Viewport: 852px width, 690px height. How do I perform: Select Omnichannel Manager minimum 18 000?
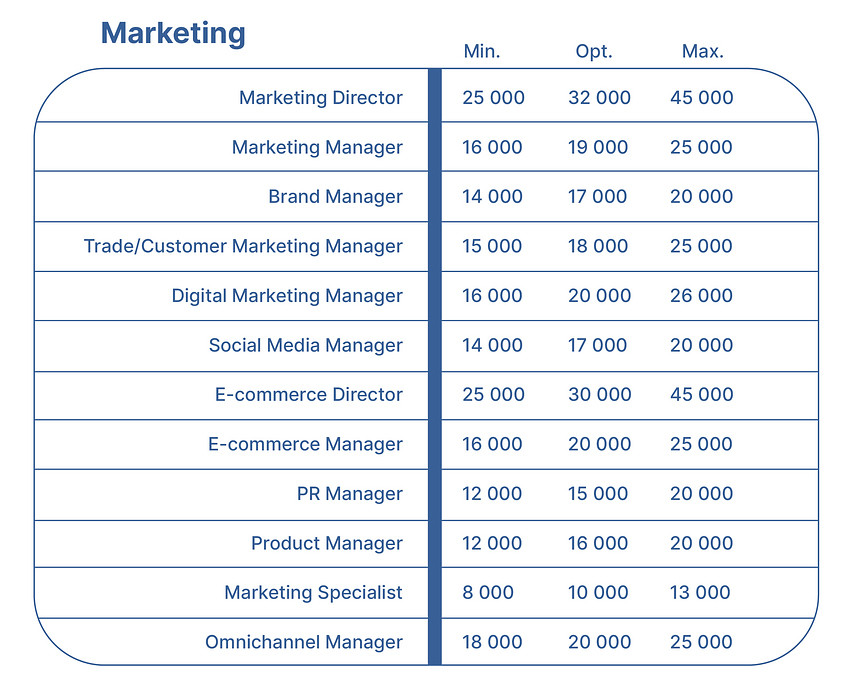pyautogui.click(x=492, y=642)
